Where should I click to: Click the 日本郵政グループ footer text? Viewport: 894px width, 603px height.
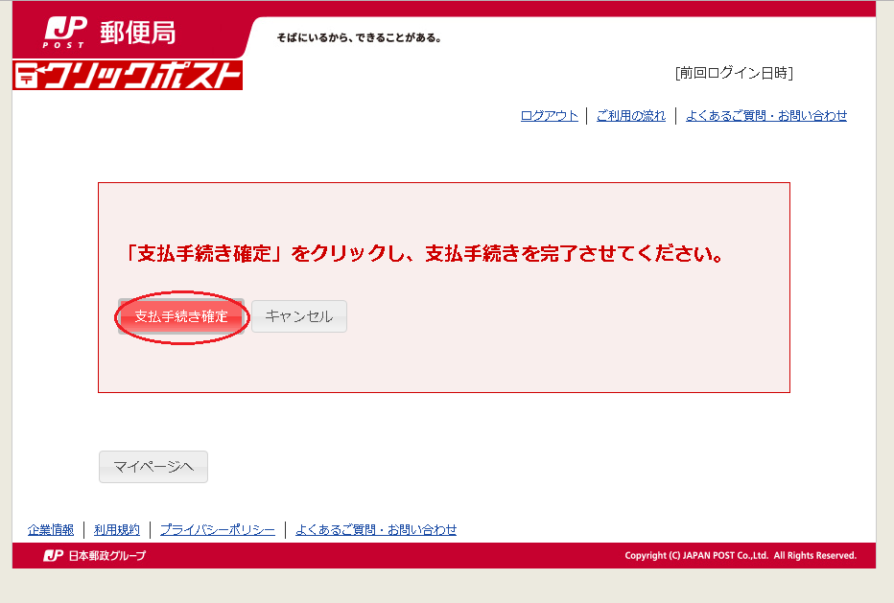(x=106, y=556)
